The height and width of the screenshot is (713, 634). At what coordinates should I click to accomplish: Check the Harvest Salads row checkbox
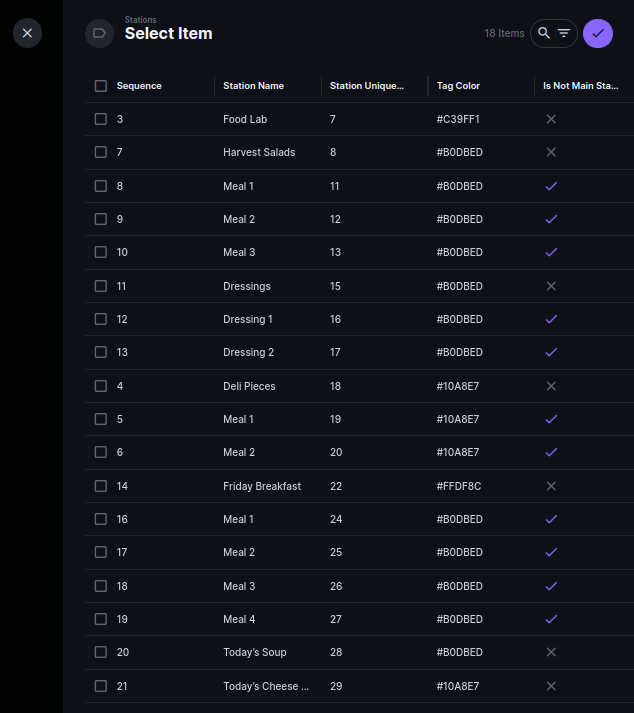pyautogui.click(x=101, y=152)
